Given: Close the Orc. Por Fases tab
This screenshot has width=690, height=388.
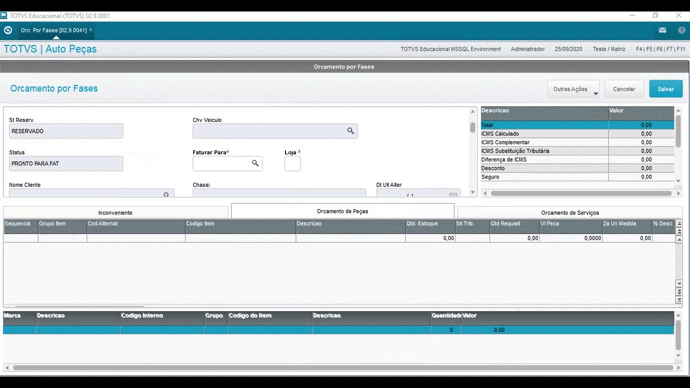Looking at the screenshot, I should (91, 30).
